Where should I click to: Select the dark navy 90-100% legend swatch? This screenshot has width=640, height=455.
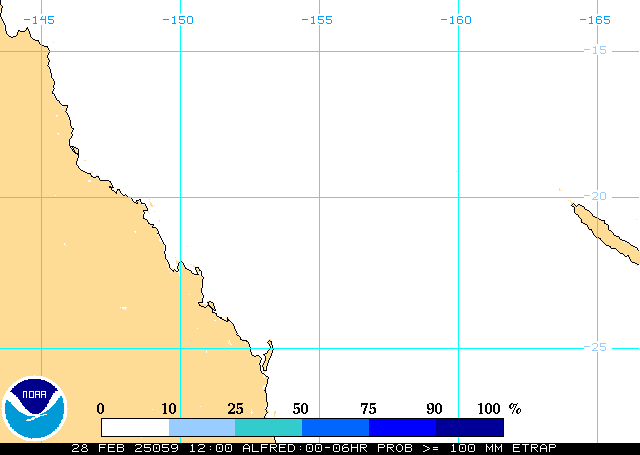pos(470,428)
